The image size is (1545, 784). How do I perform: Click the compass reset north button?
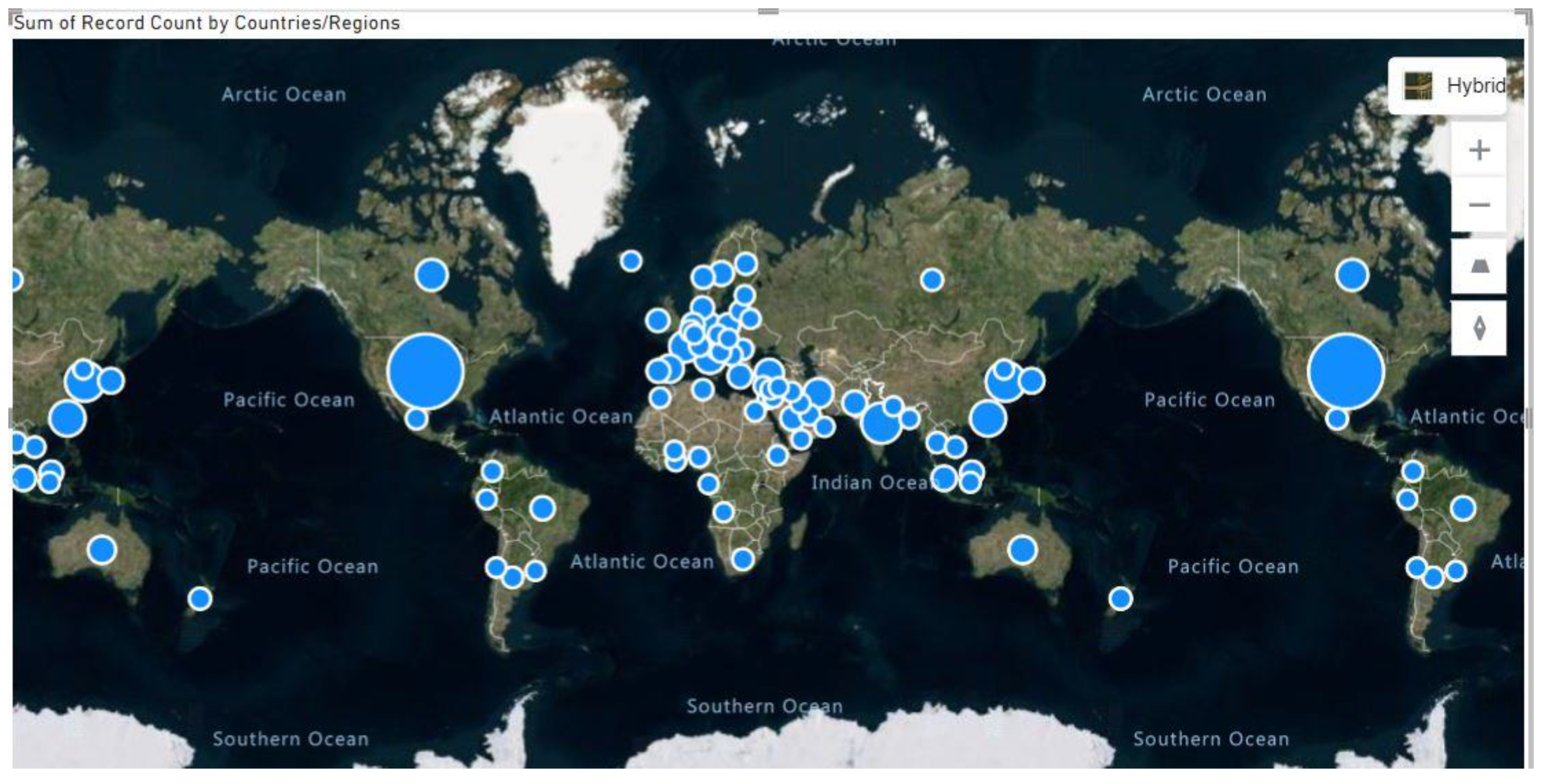click(1479, 329)
